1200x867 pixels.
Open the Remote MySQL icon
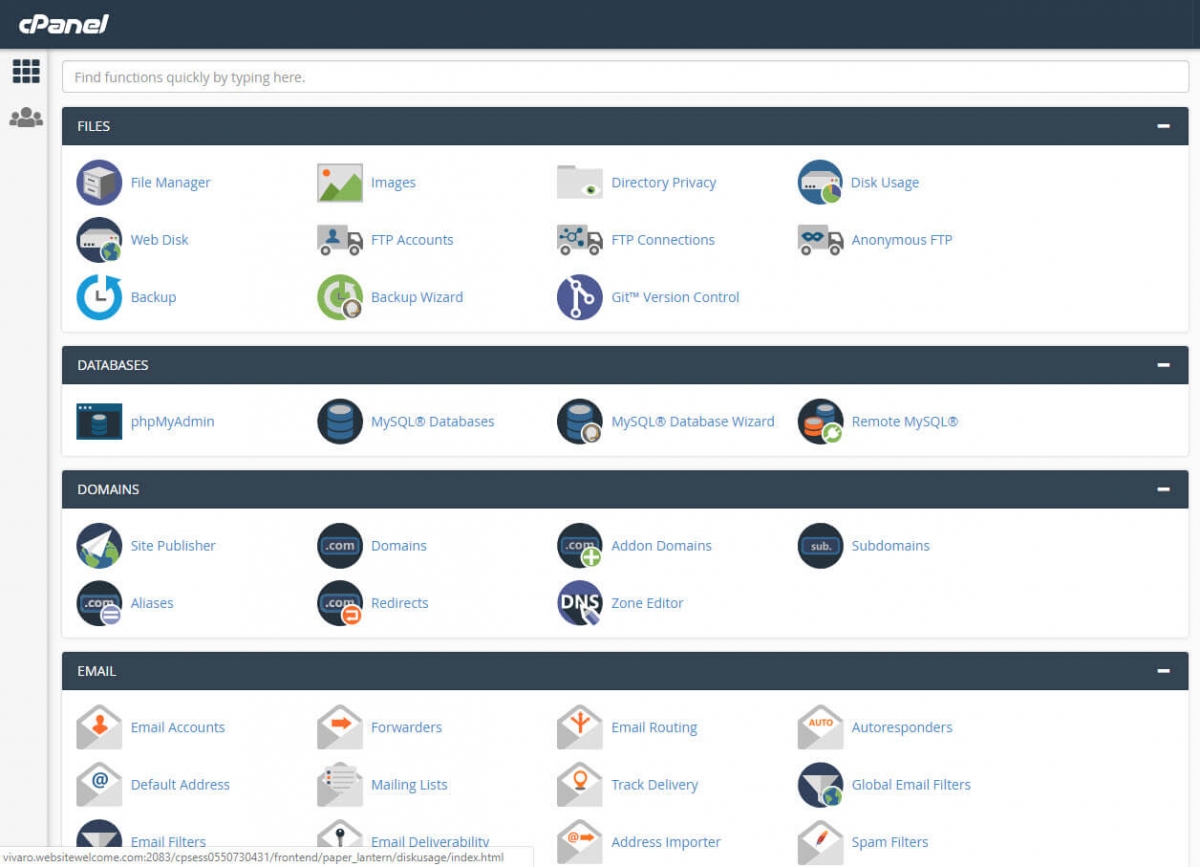click(820, 422)
